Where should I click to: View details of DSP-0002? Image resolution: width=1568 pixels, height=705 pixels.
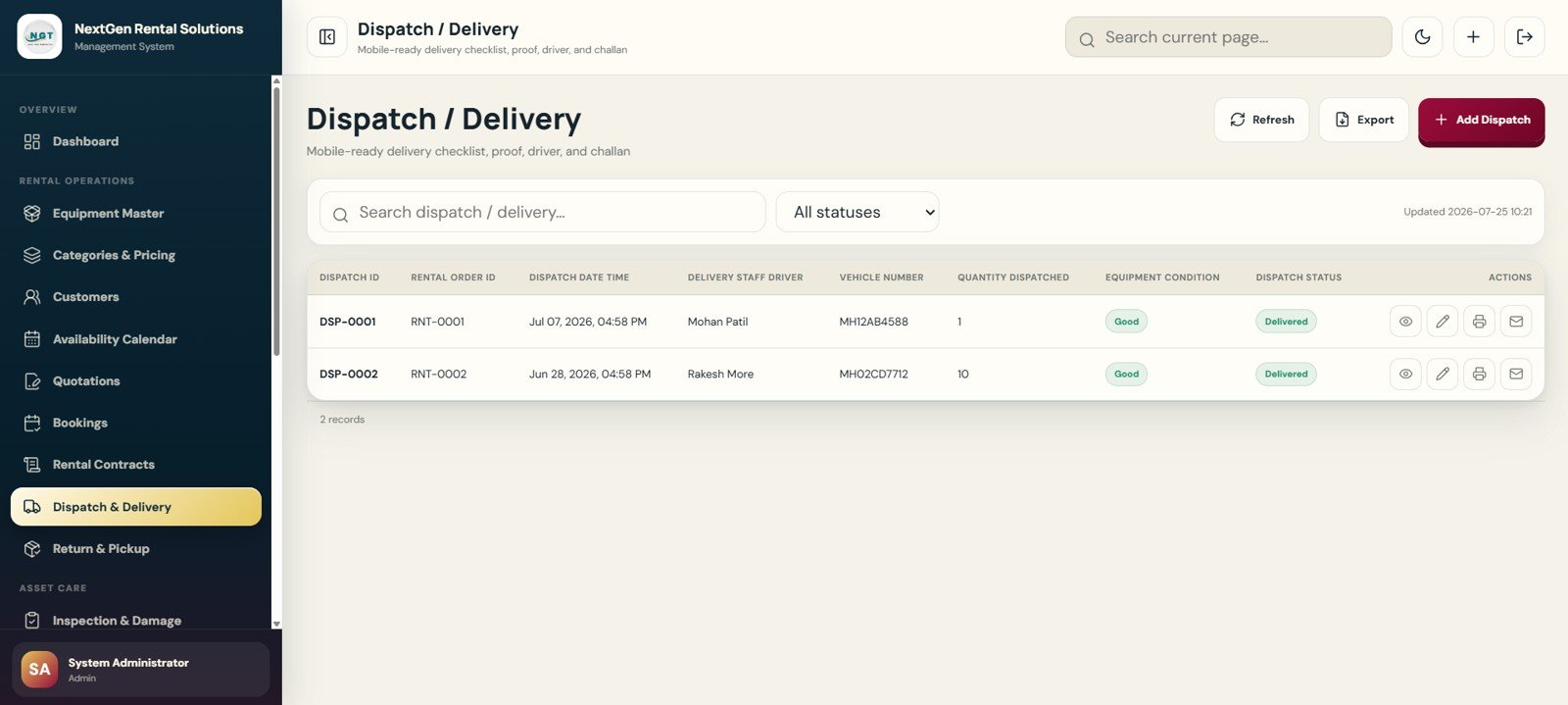pyautogui.click(x=1405, y=374)
